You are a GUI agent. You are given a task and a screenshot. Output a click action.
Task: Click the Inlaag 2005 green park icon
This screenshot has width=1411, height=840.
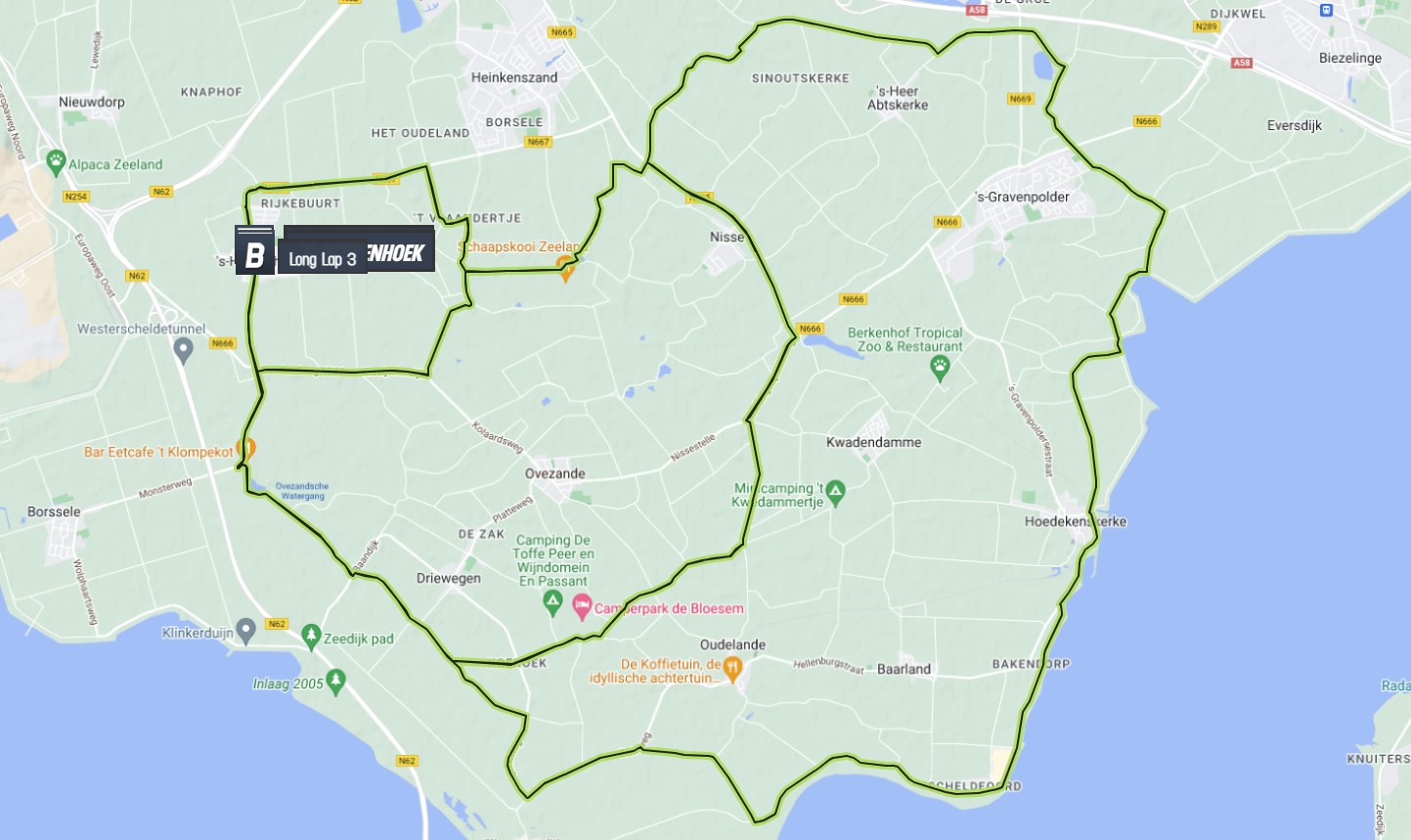pos(336,681)
